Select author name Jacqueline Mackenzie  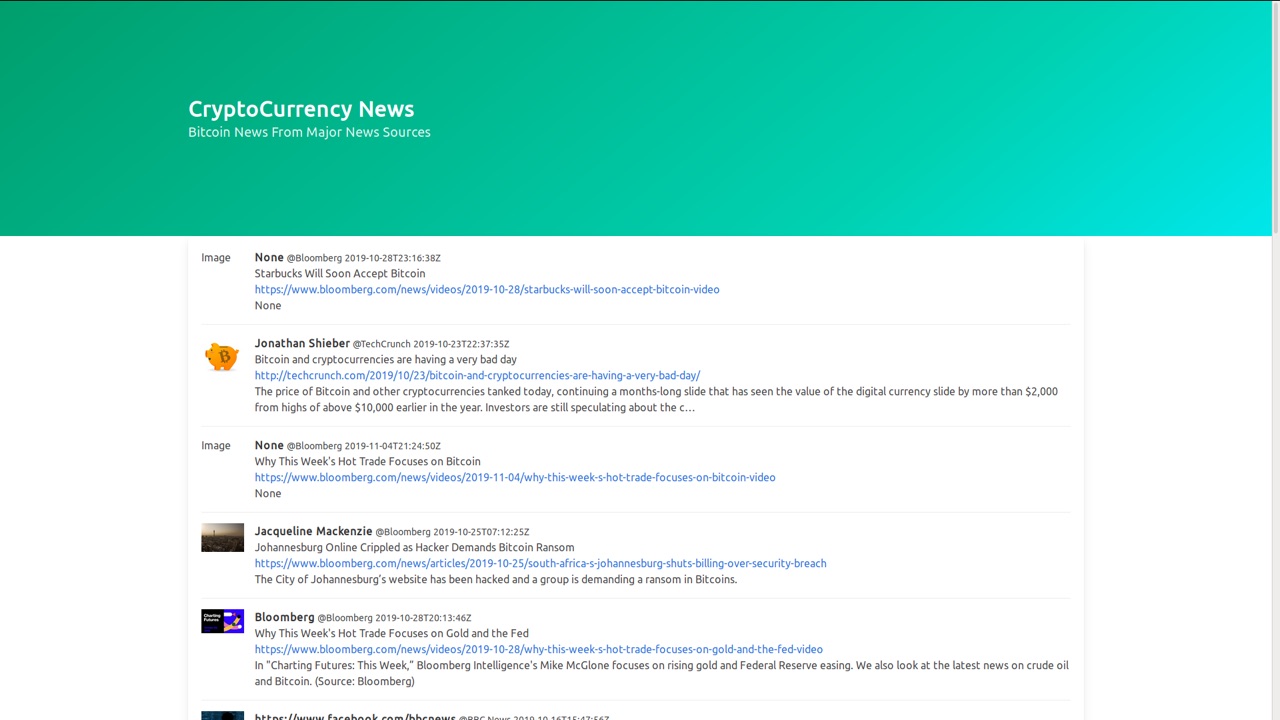point(313,531)
